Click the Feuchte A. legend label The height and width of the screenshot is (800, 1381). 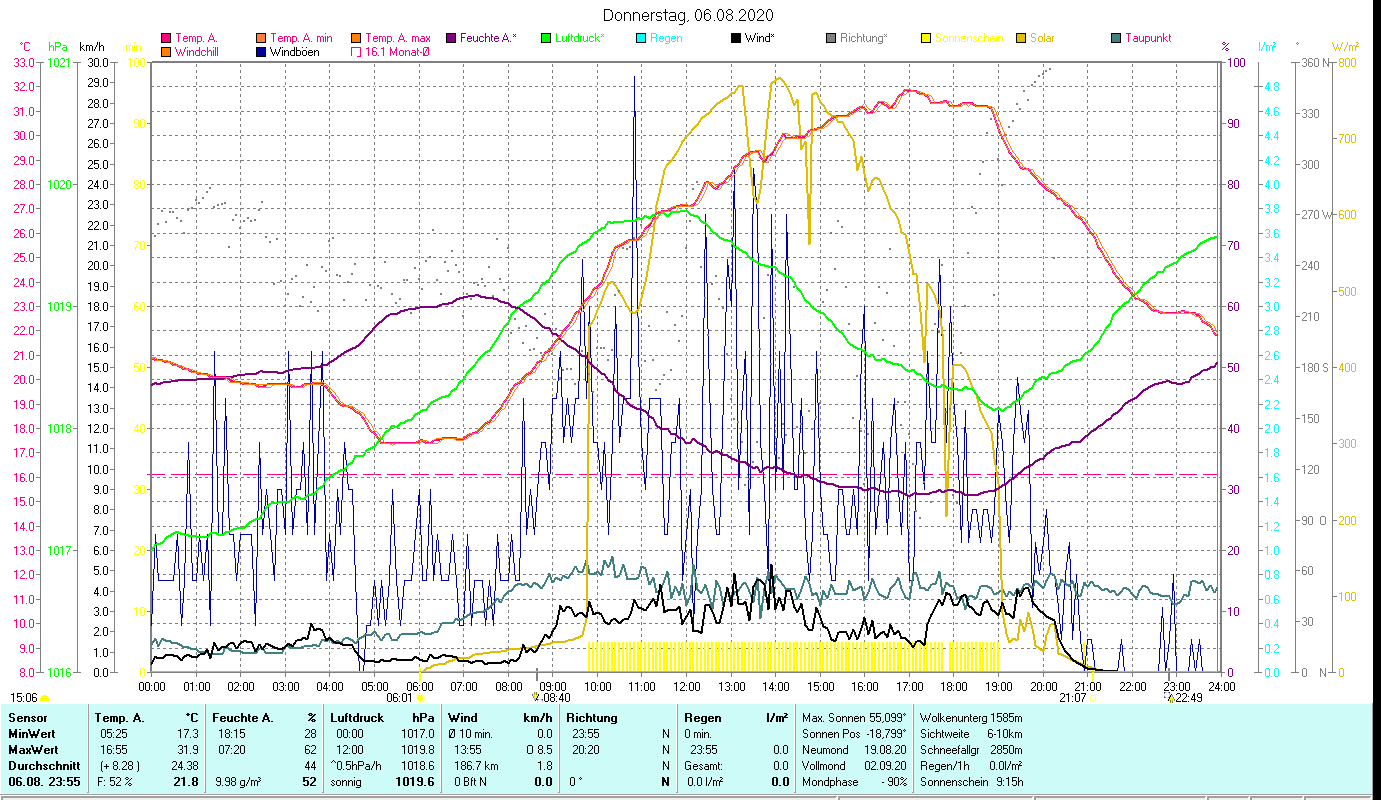(488, 38)
